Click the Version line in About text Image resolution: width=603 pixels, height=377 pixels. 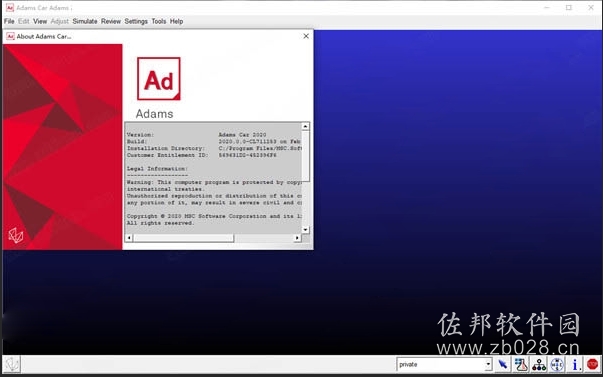(196, 135)
